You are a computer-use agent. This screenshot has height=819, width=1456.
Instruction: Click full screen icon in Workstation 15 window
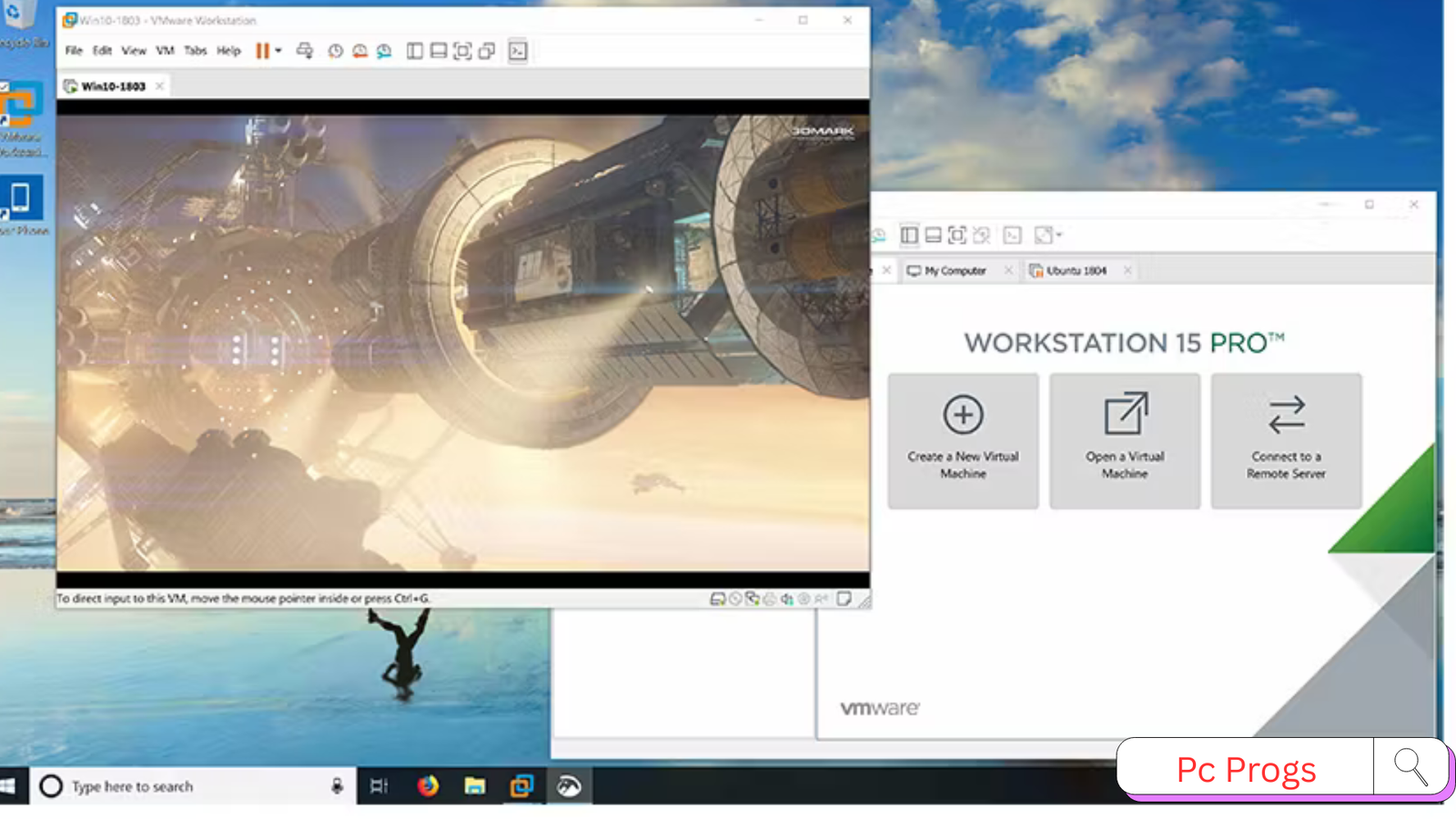coord(957,236)
